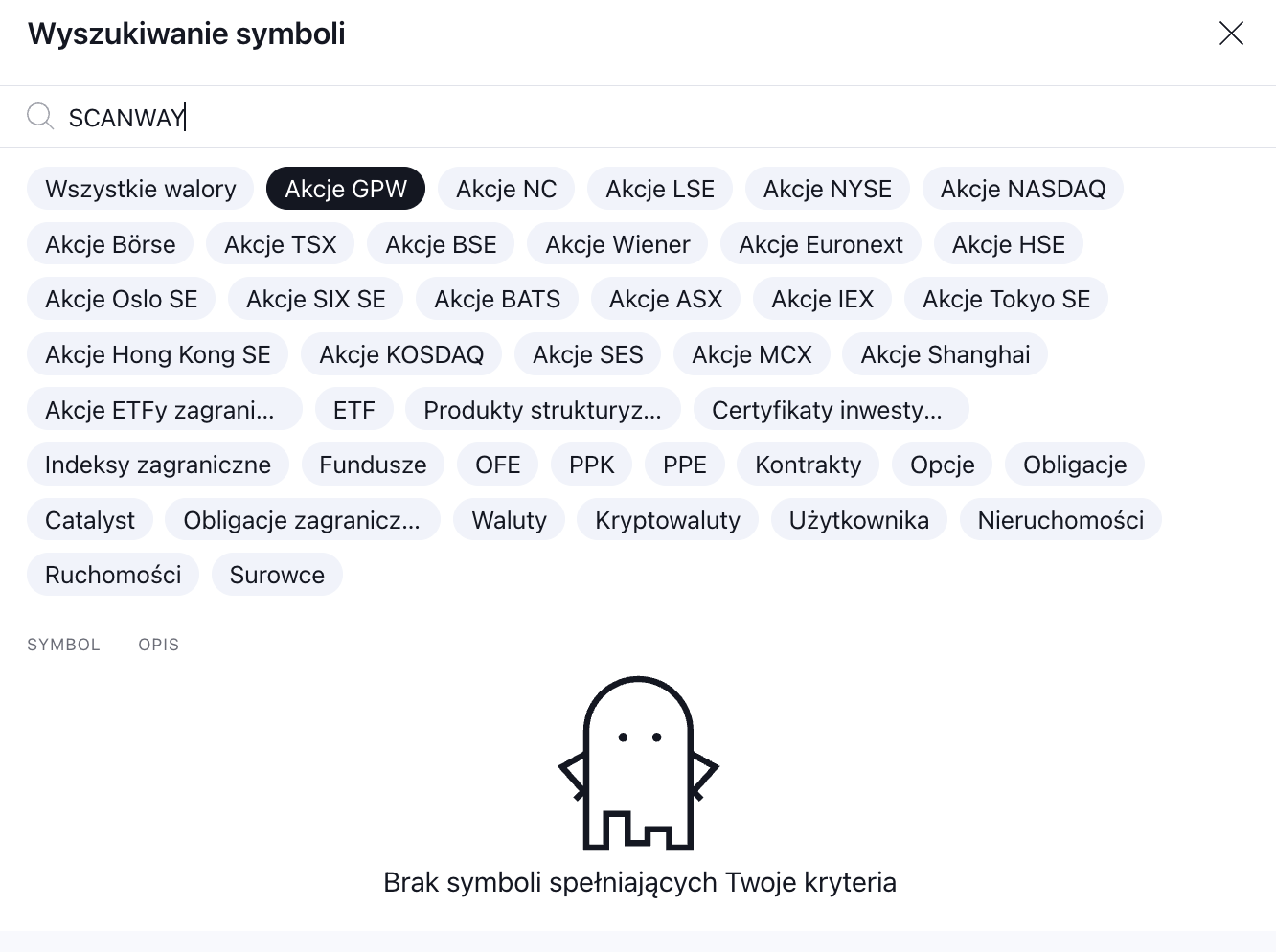The image size is (1276, 952).
Task: Select Akcje LSE filter chip
Action: pos(659,189)
